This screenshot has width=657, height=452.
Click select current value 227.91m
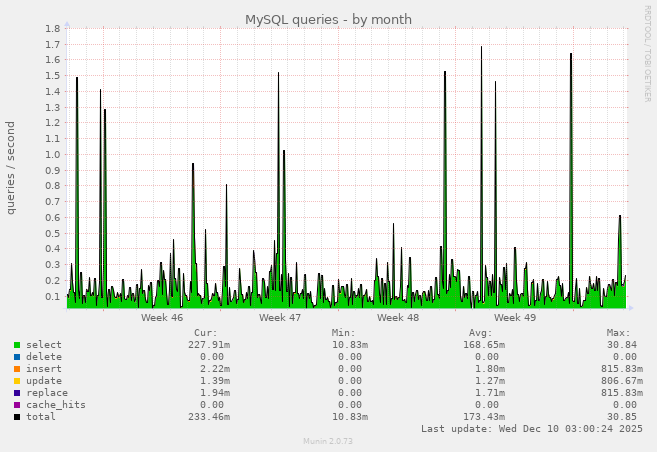tap(209, 345)
